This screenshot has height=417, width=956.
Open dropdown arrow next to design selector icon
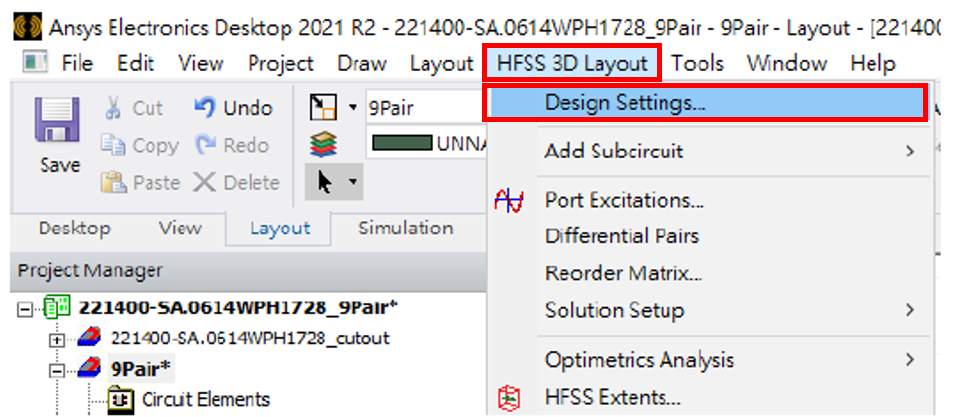click(x=352, y=109)
